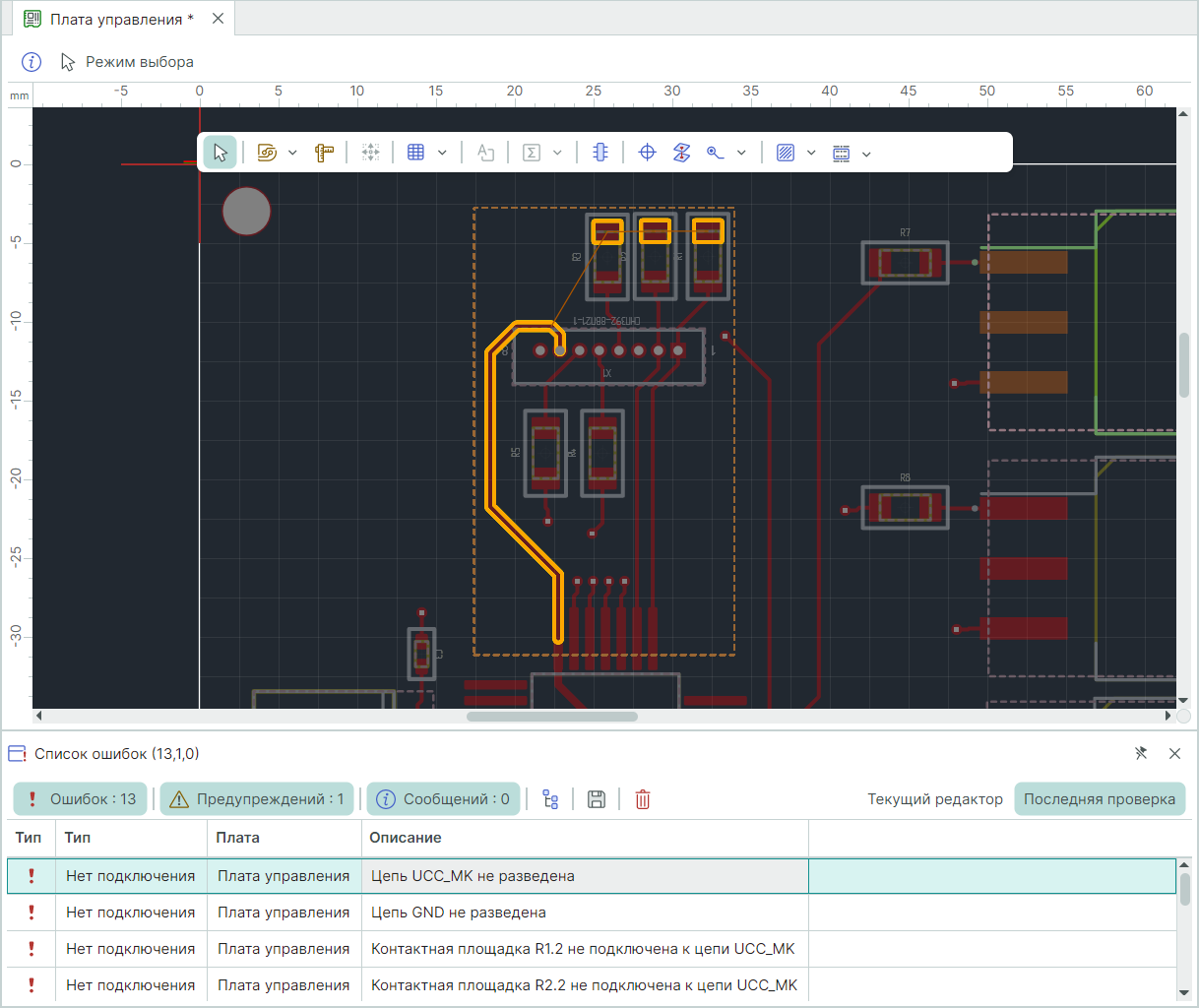Click the crosshair origin tool

[647, 153]
